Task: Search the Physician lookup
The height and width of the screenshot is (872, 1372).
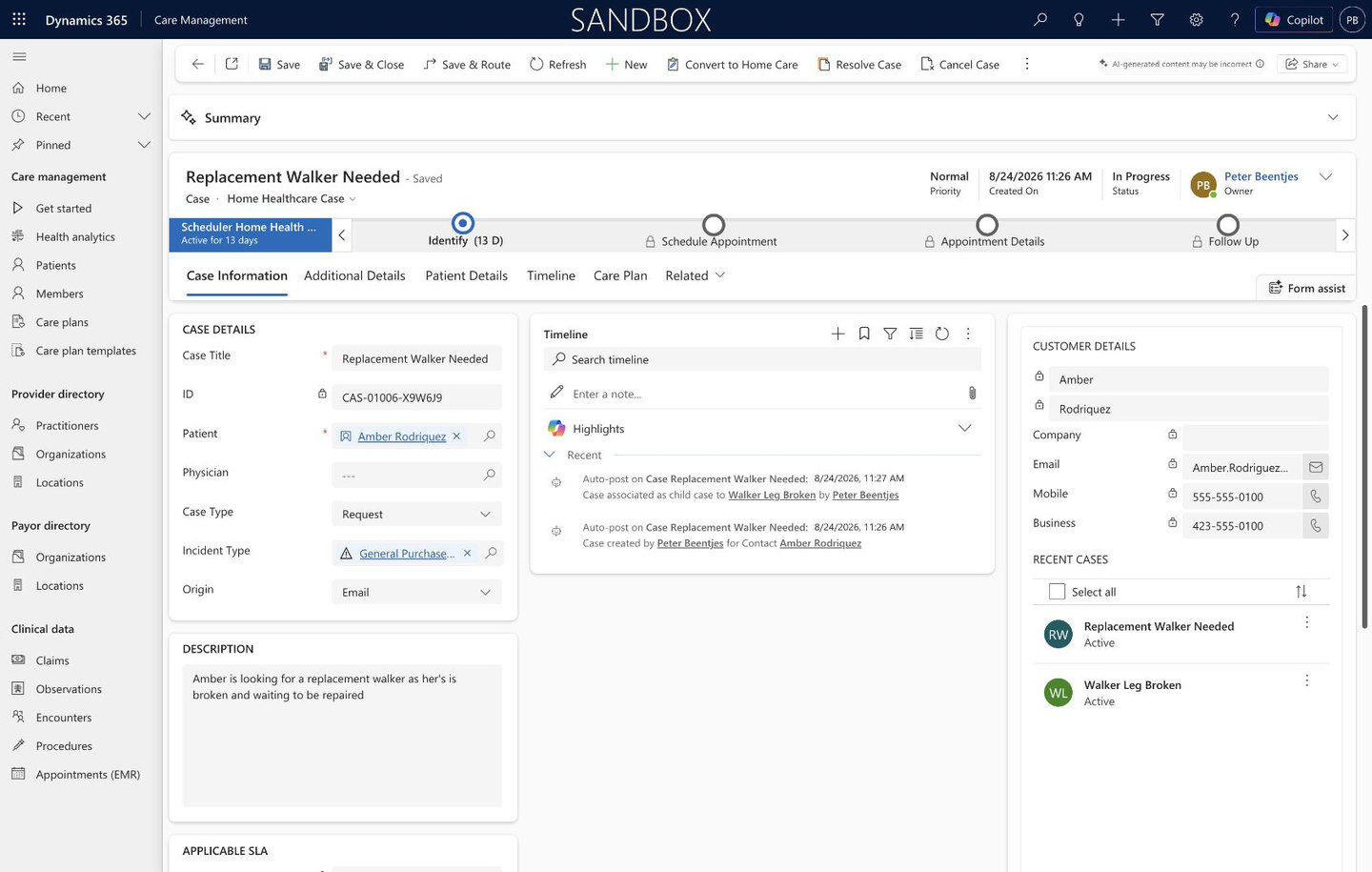Action: point(490,475)
